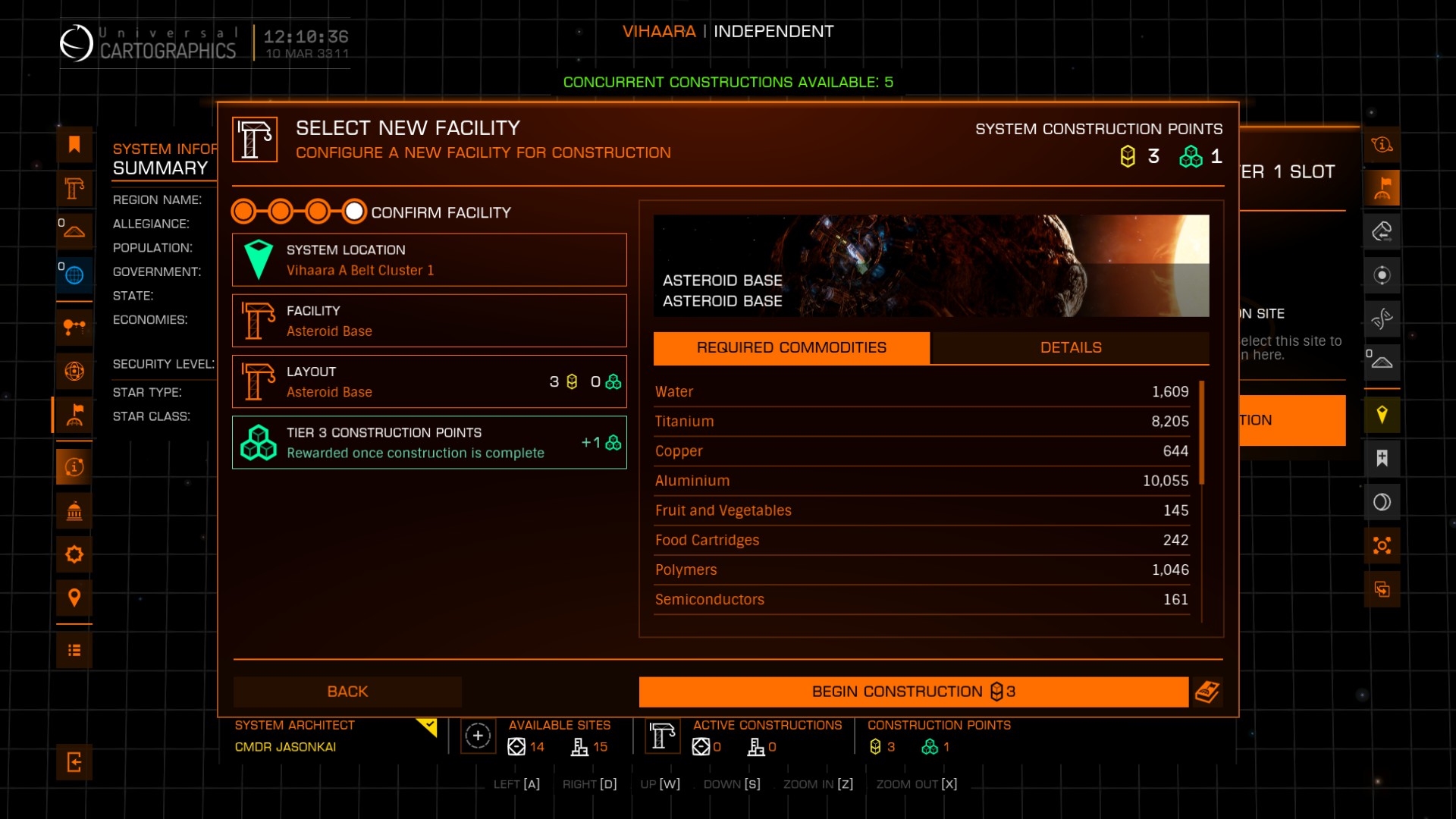Open the construction crane sidebar icon
Screen dimensions: 1456x819
(74, 188)
